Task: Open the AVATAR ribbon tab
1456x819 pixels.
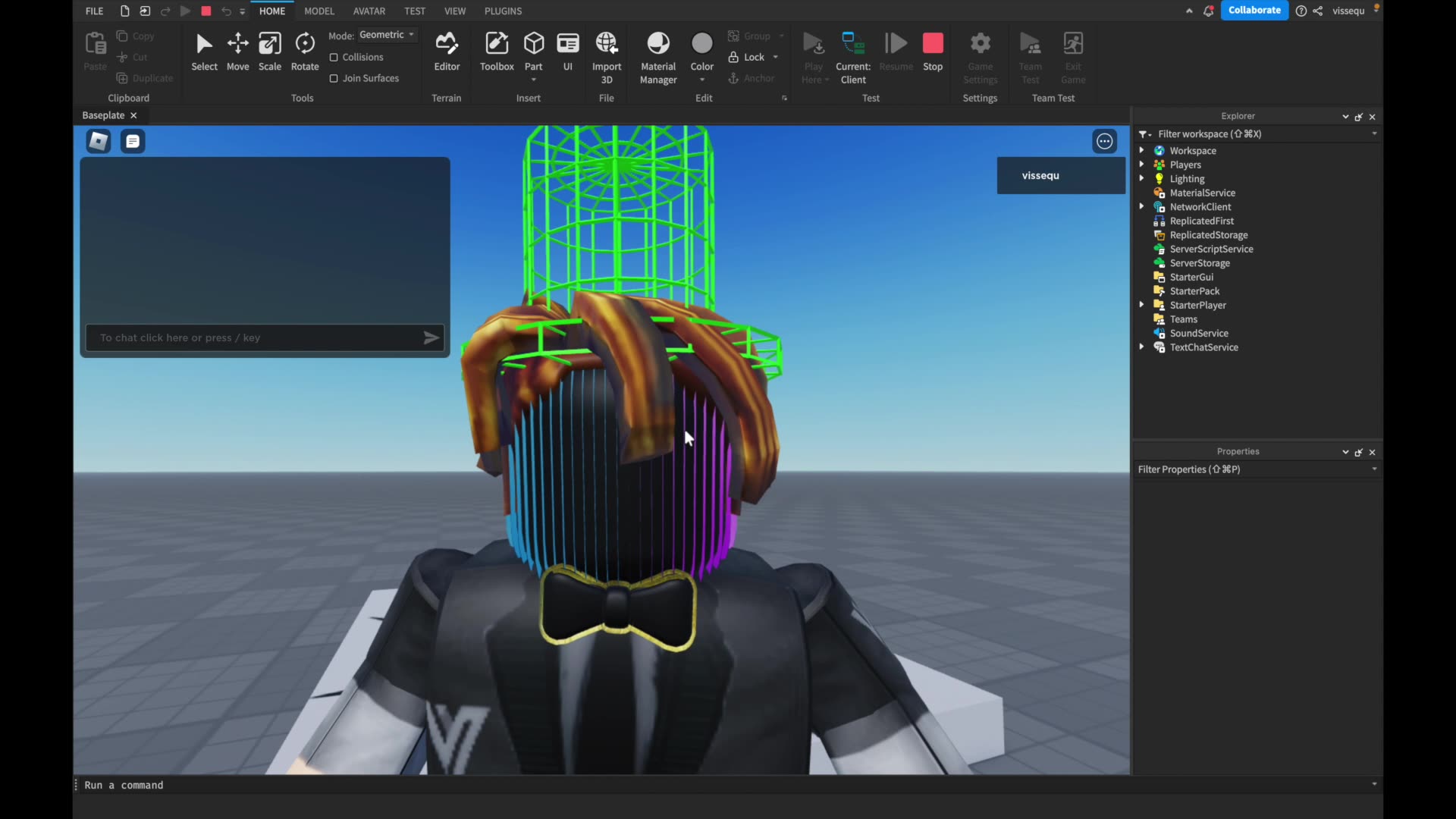Action: coord(369,11)
